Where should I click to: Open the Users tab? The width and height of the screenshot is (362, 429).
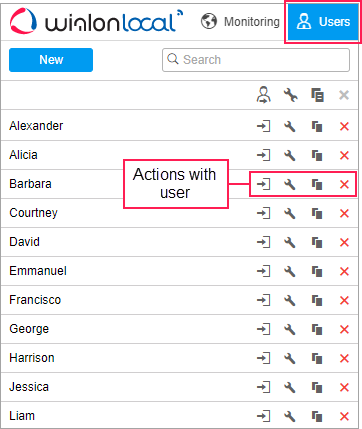[323, 22]
